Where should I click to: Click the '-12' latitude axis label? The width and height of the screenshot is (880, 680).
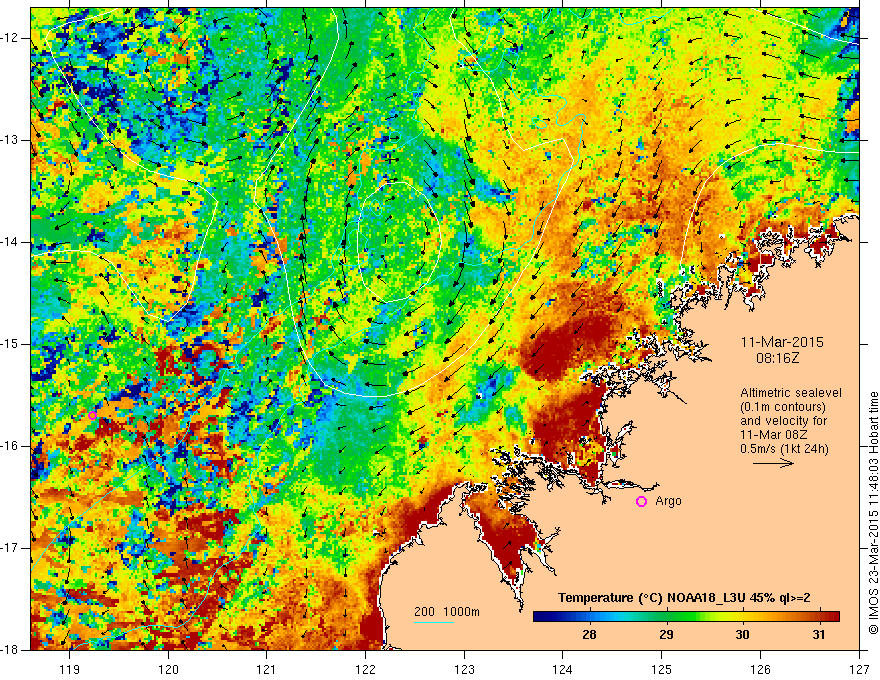[10, 38]
